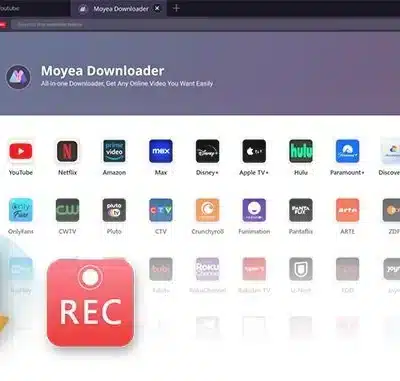Click the Moyea Downloader heading text
Image resolution: width=400 pixels, height=381 pixels.
point(102,71)
